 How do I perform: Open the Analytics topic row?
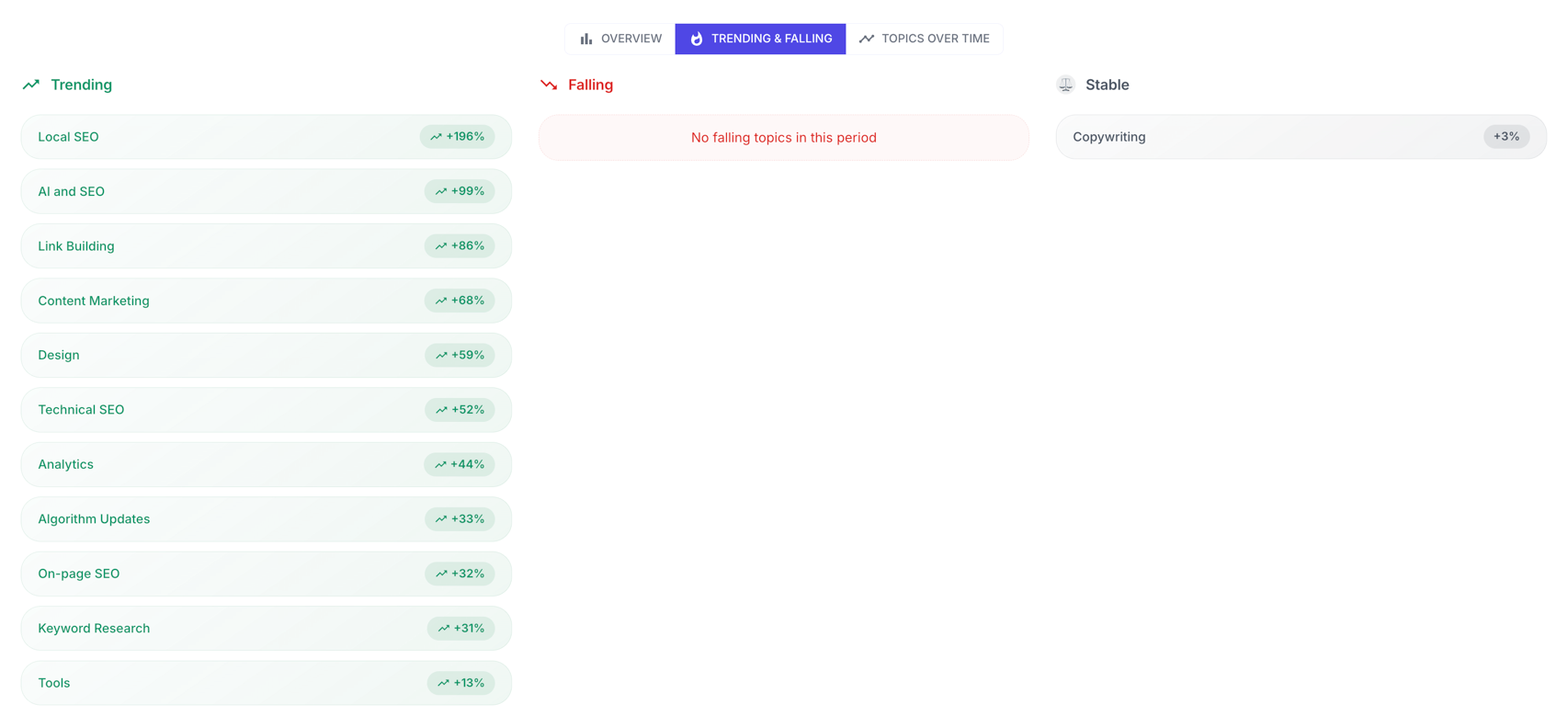(267, 464)
